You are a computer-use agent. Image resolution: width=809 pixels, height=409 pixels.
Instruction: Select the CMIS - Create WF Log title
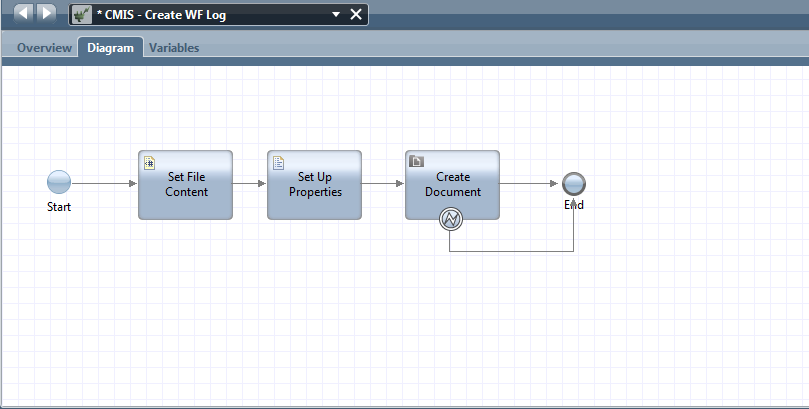(161, 15)
